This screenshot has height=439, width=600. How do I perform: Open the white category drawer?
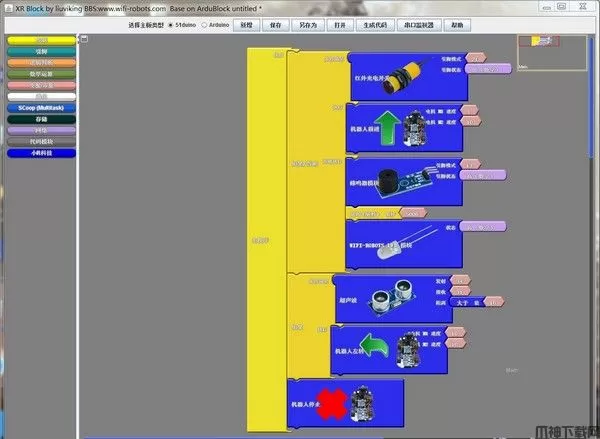click(x=41, y=96)
